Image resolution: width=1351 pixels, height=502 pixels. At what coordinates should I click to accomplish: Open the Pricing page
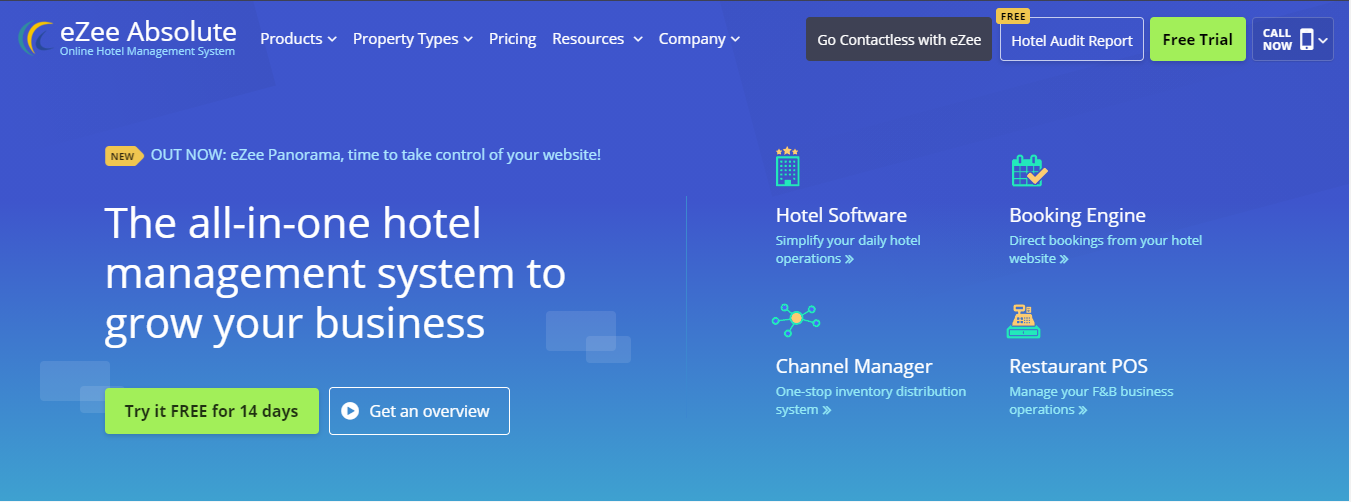point(512,39)
